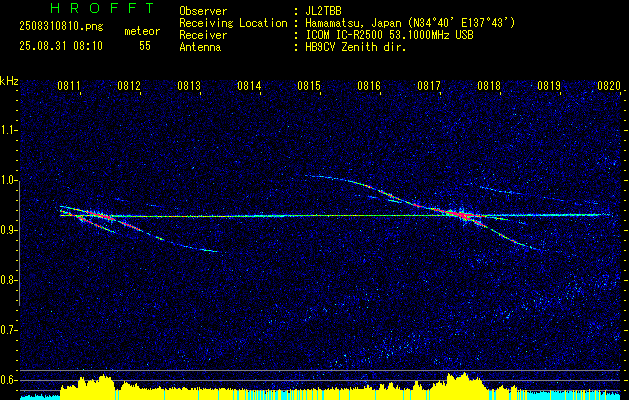The image size is (629, 400).
Task: Click the kHz axis unit label
Action: coord(9,81)
